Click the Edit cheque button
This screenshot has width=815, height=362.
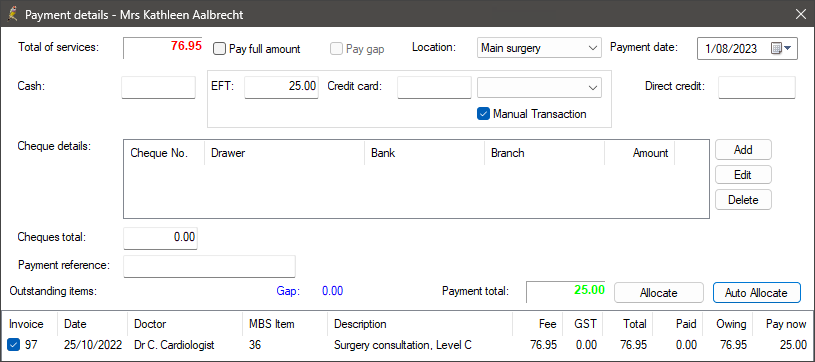(x=743, y=175)
